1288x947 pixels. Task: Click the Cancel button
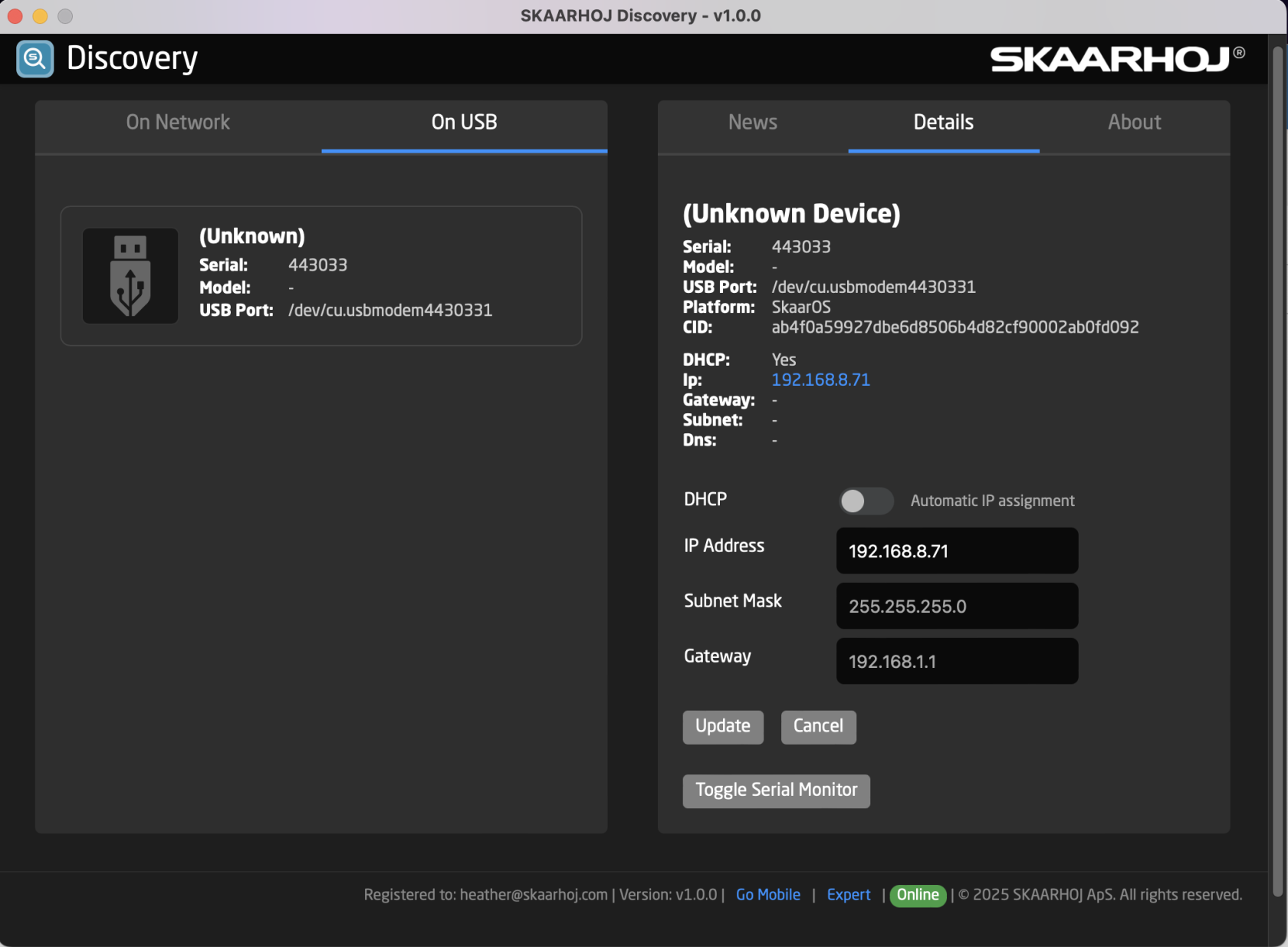(818, 726)
